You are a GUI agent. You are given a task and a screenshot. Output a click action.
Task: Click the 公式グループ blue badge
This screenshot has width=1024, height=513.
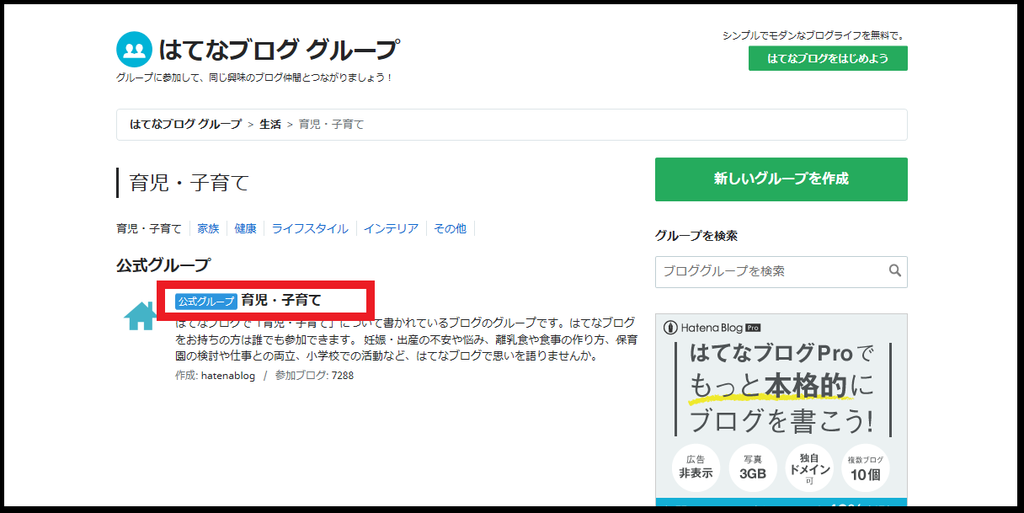pyautogui.click(x=206, y=301)
